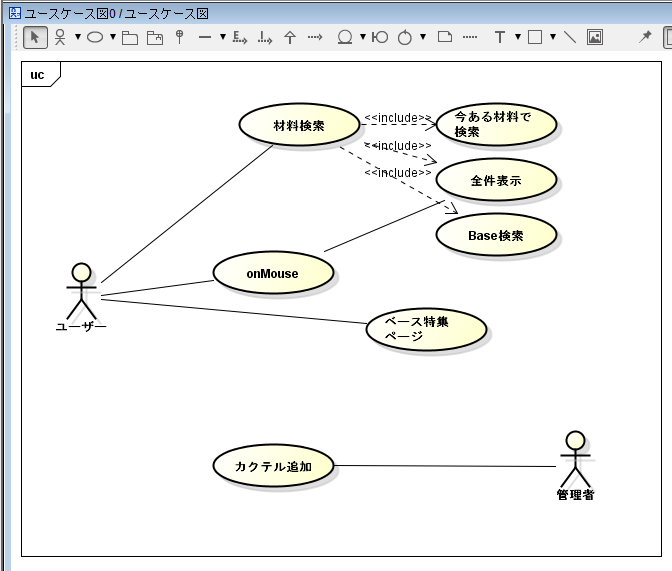Pick the straight Line drawing tool
The image size is (672, 571).
pos(570,37)
